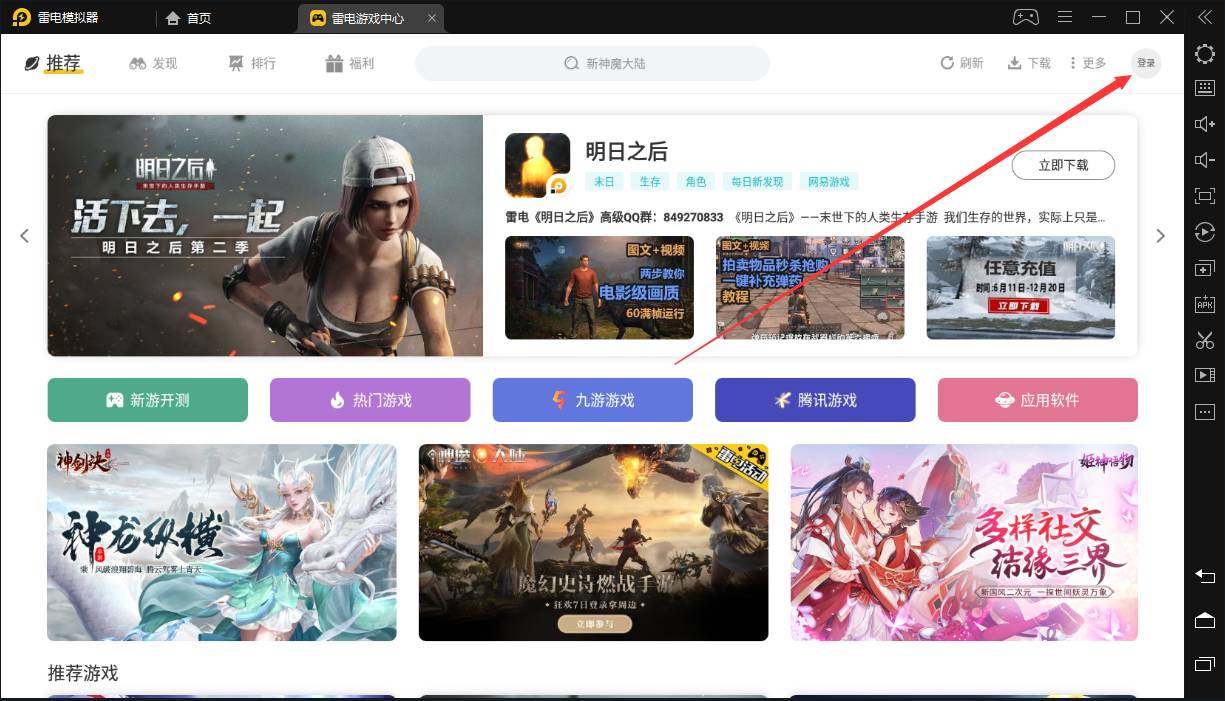Switch to the 首页 home tab
1225x701 pixels.
click(x=189, y=18)
